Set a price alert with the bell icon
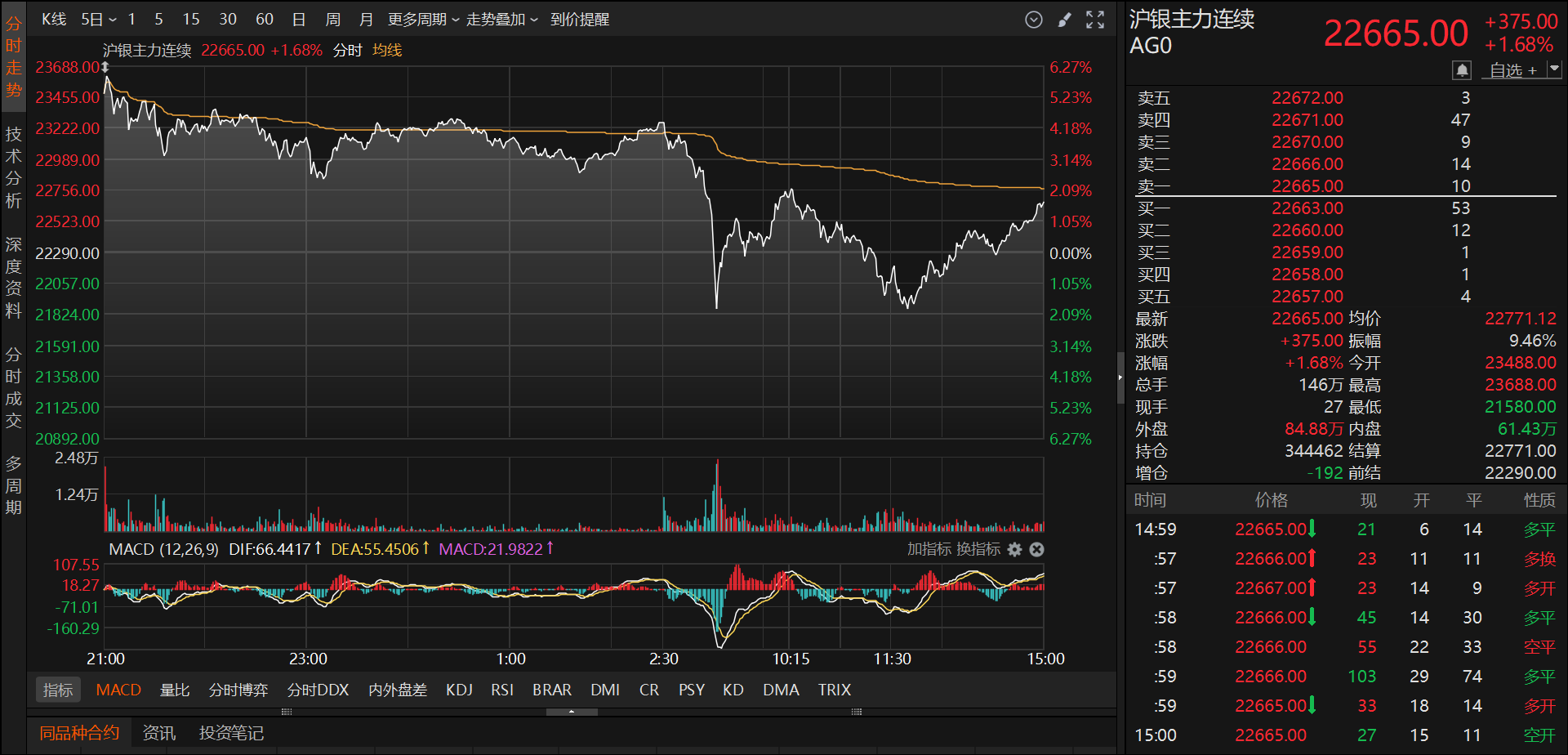Viewport: 1568px width, 755px height. click(x=1462, y=70)
